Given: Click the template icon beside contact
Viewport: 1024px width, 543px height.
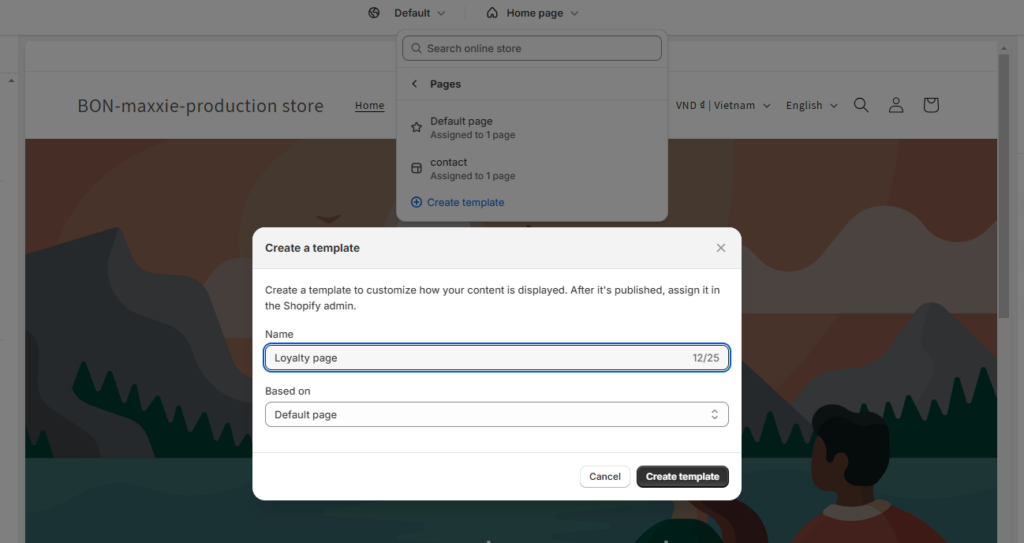Looking at the screenshot, I should click(416, 168).
